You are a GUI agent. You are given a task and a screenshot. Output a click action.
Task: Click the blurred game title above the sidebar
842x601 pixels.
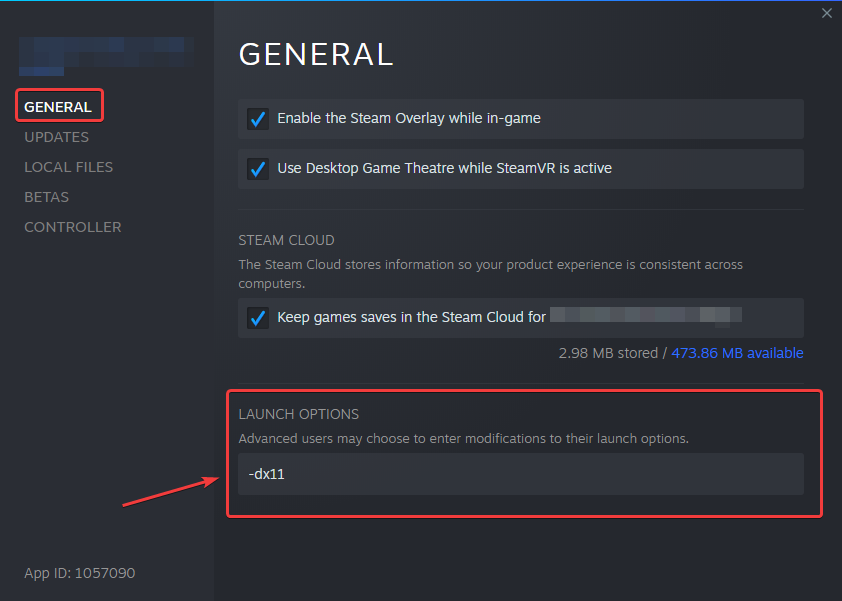(100, 55)
